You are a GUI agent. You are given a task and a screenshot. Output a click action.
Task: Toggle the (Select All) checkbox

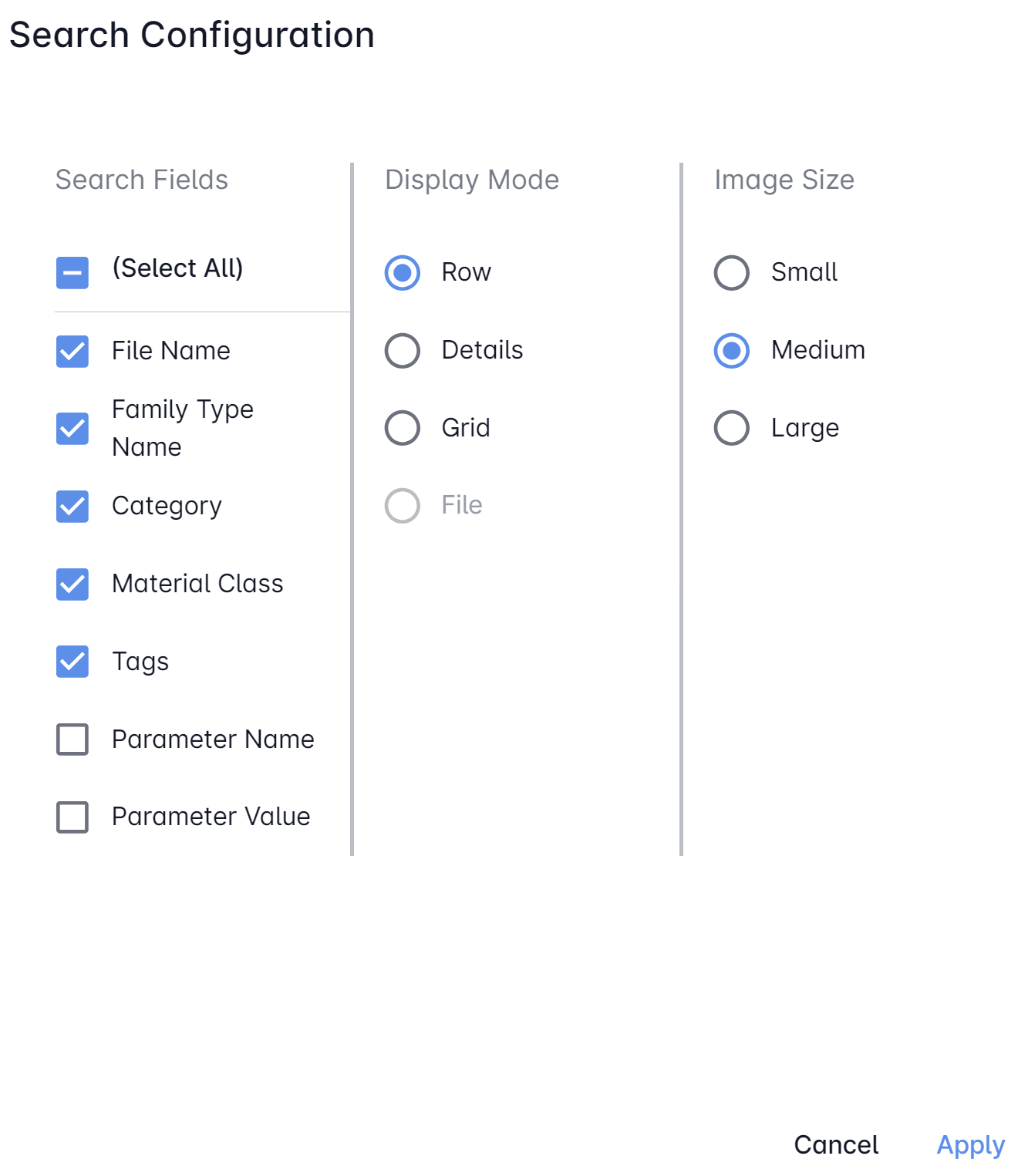click(72, 272)
